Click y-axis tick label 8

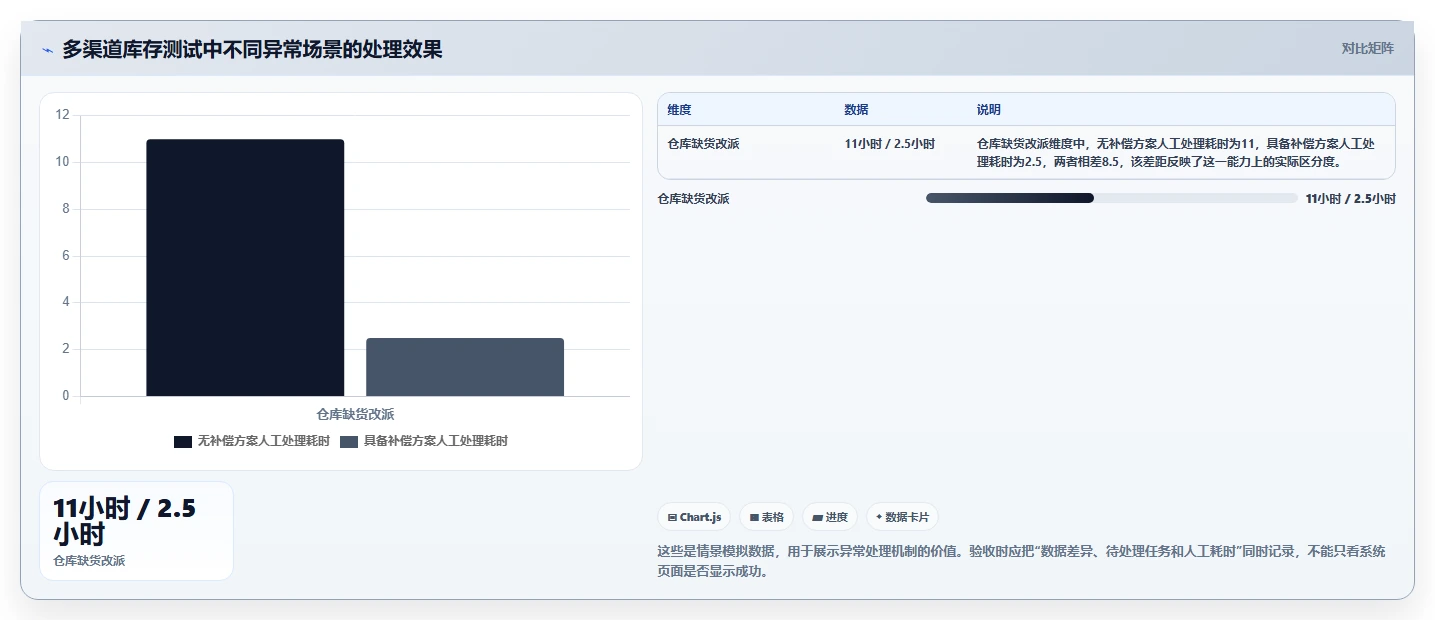pyautogui.click(x=66, y=209)
